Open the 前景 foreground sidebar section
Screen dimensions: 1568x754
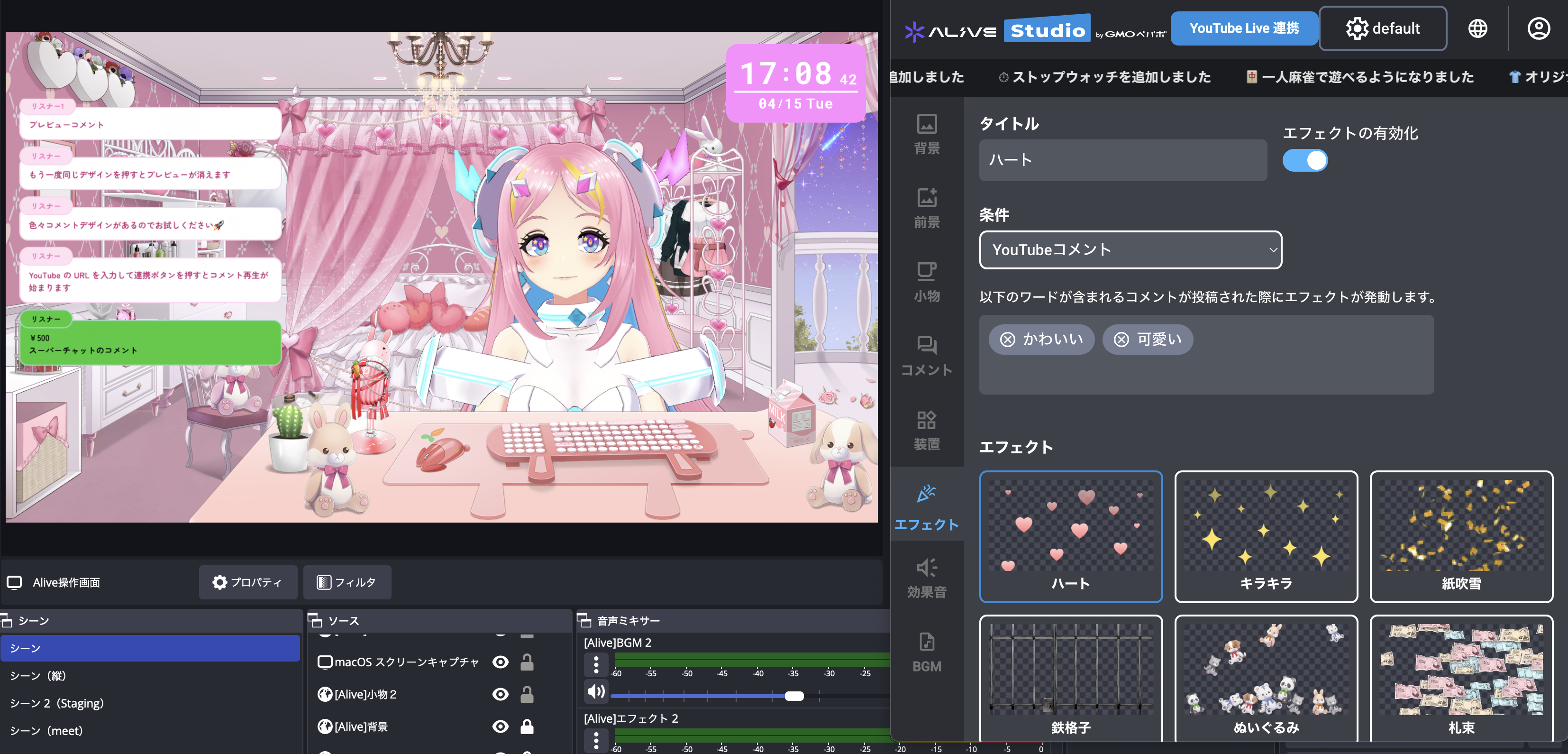(926, 208)
